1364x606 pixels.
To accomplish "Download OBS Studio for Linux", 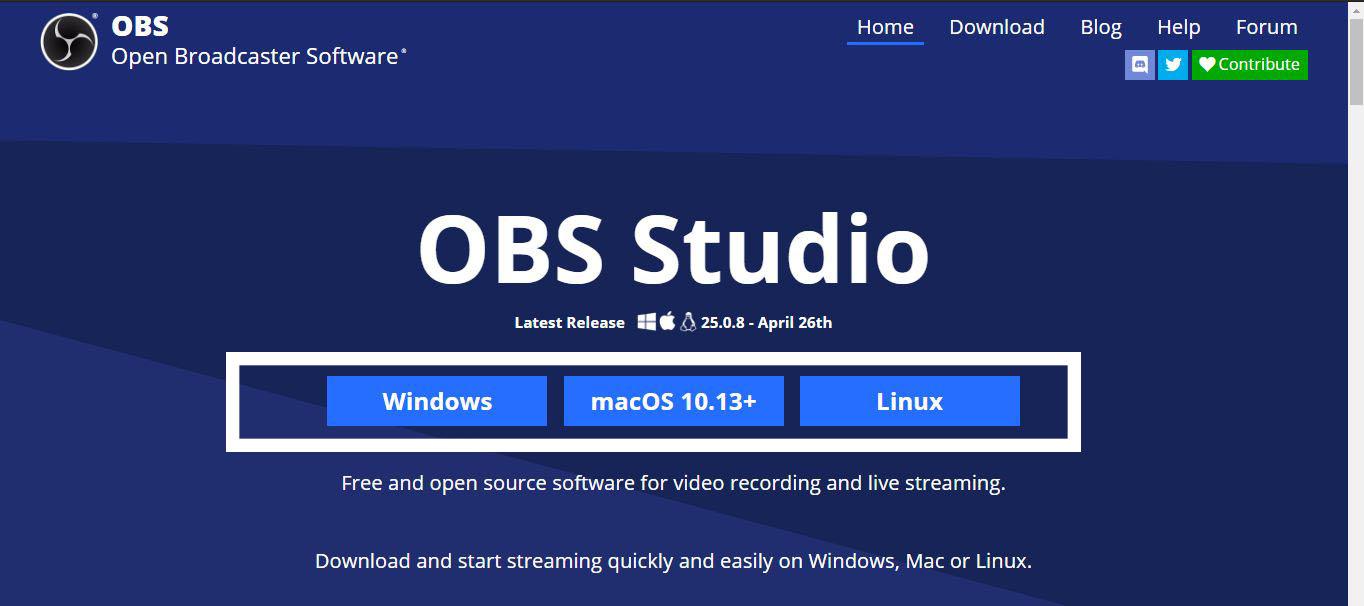I will click(x=910, y=401).
